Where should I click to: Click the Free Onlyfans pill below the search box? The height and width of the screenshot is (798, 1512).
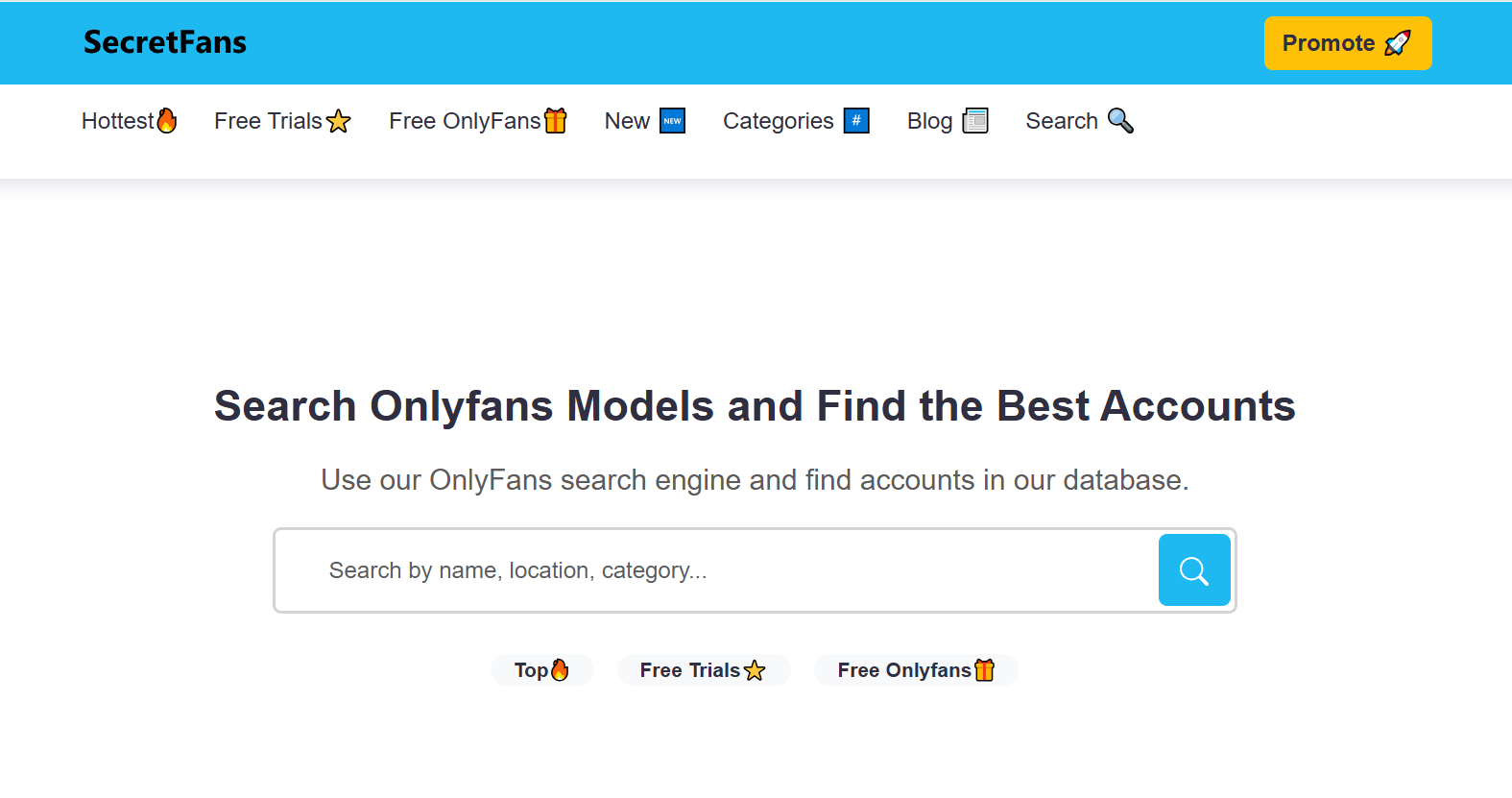point(916,670)
